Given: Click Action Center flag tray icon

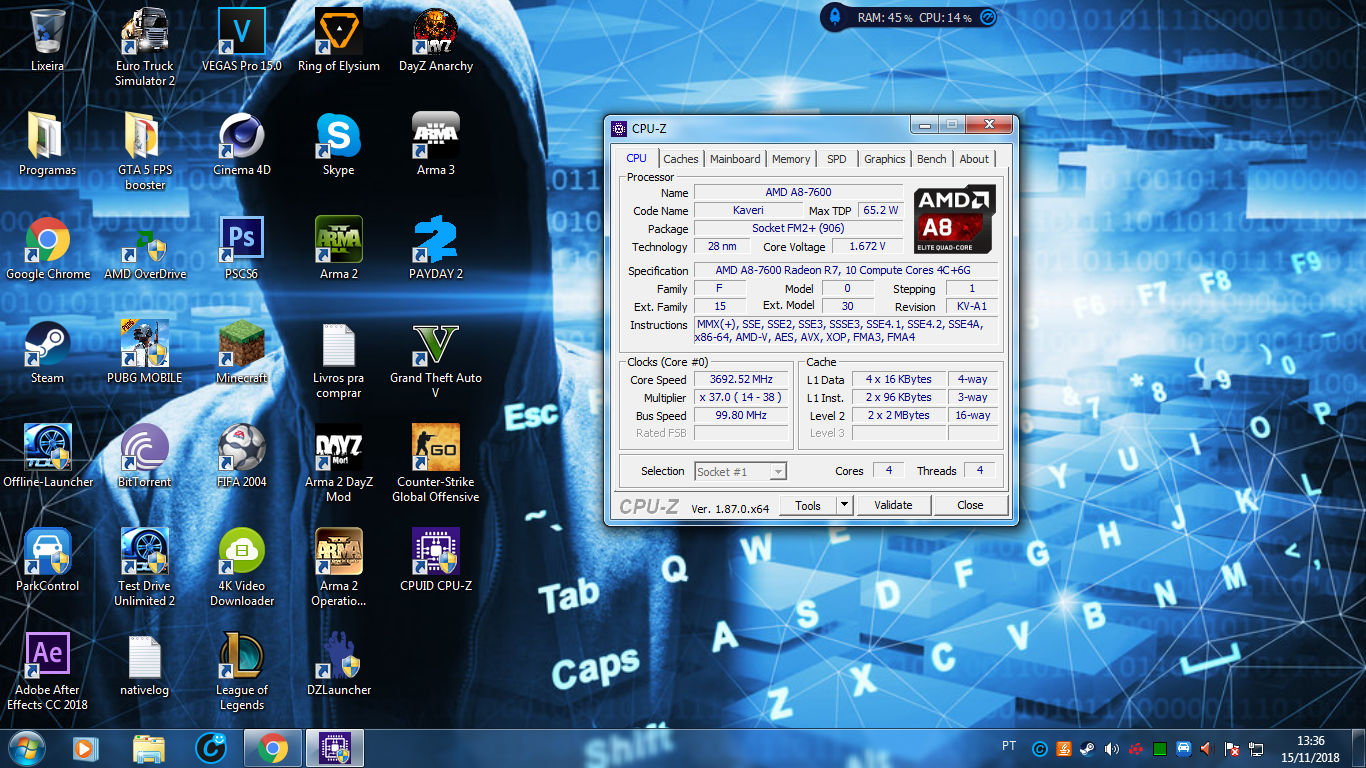Looking at the screenshot, I should [1233, 748].
